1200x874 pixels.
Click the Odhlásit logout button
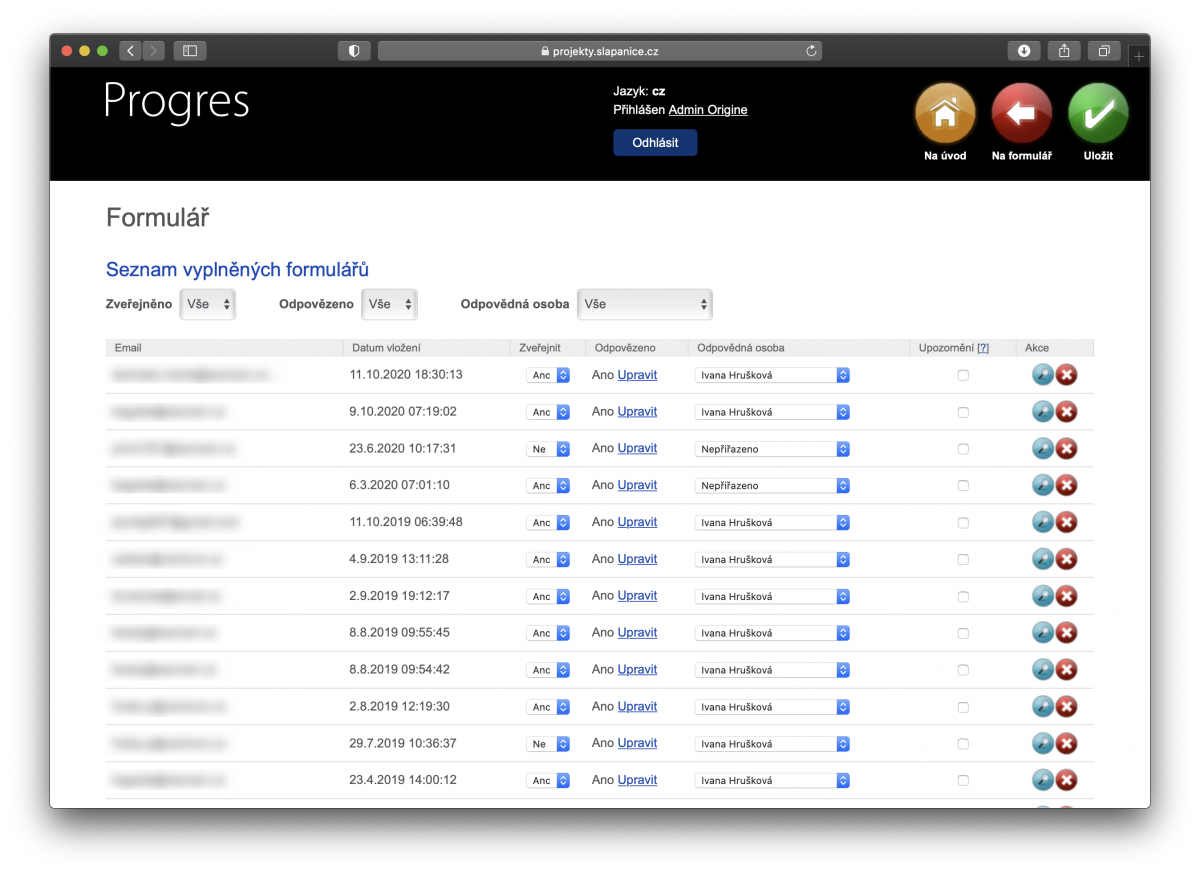click(655, 142)
